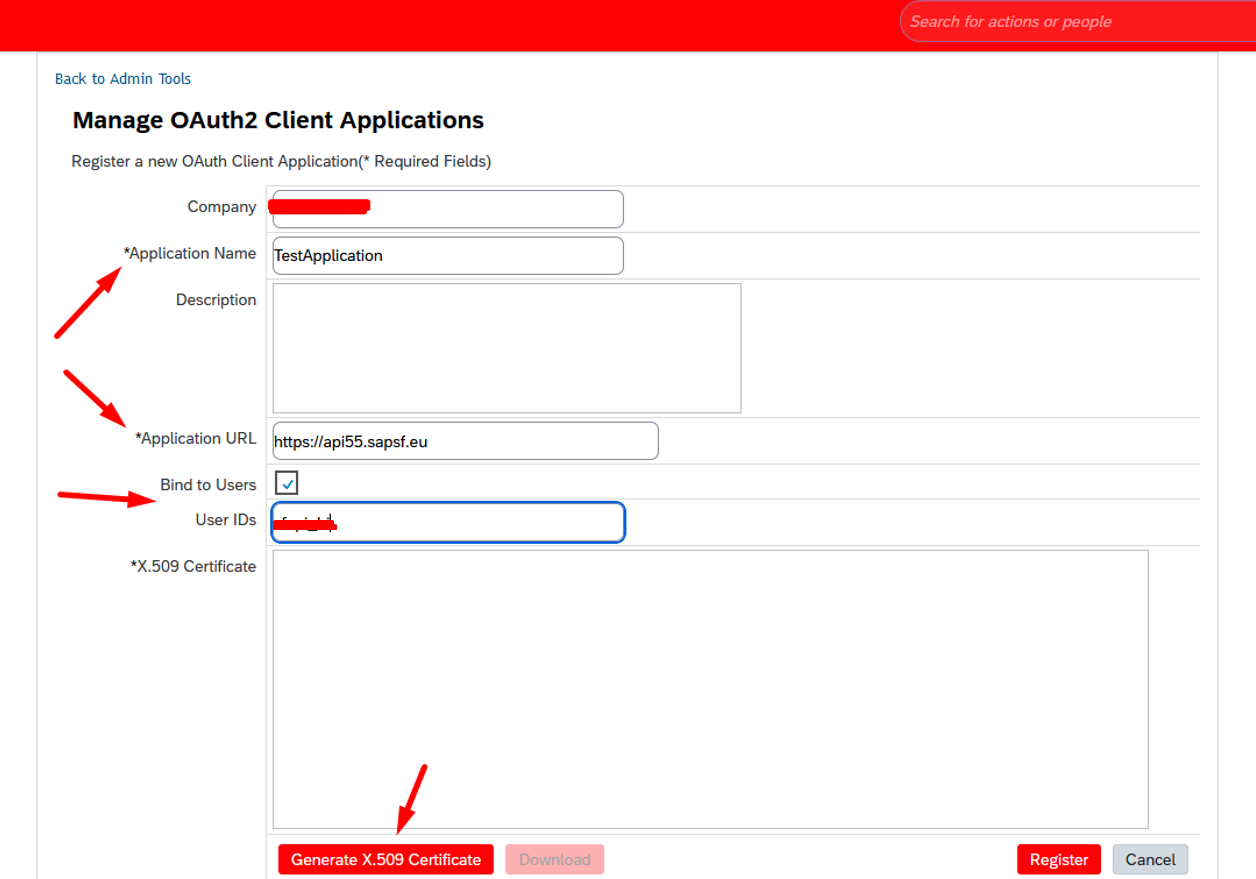Click the User IDs label

point(226,520)
